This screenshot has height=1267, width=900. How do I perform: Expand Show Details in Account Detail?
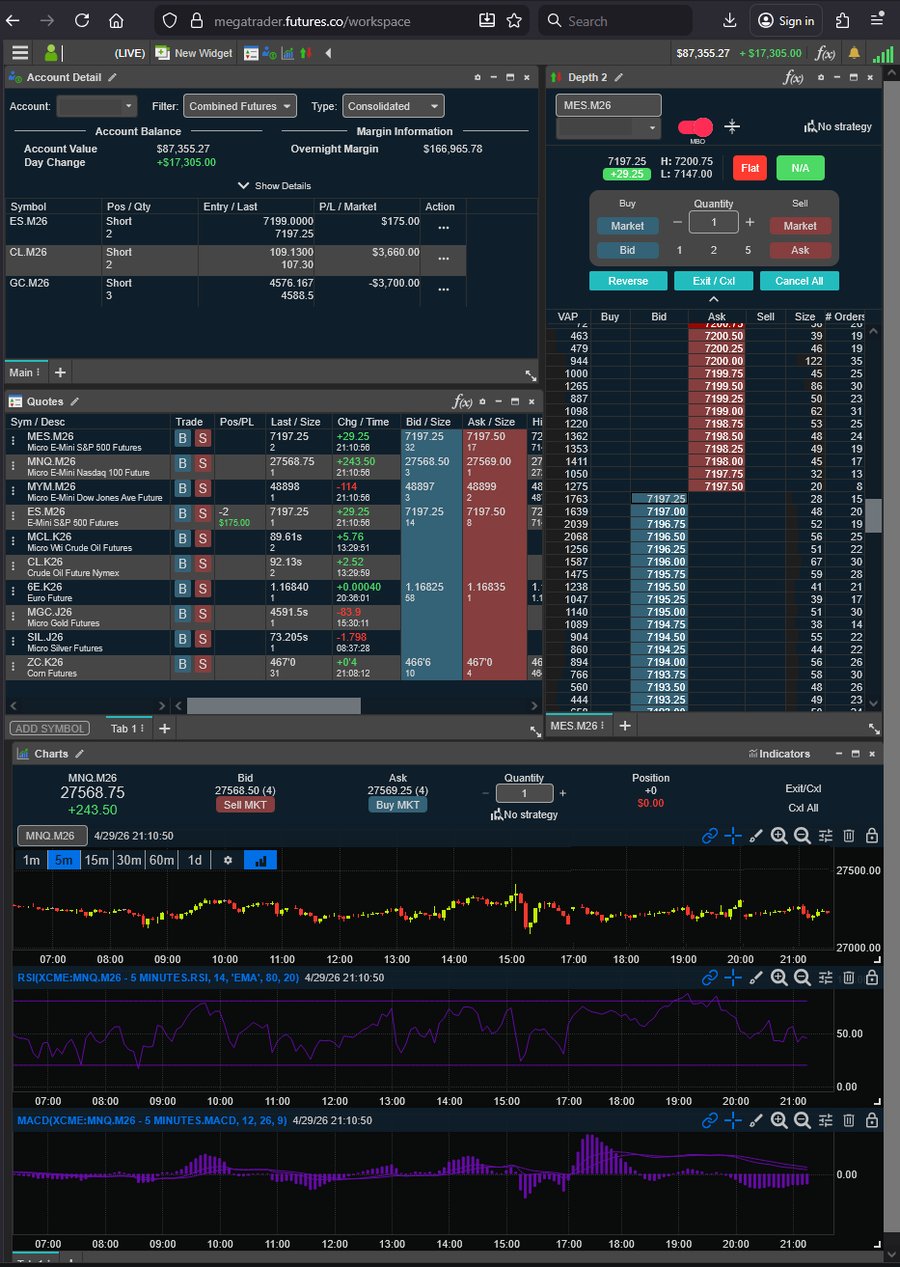point(274,186)
